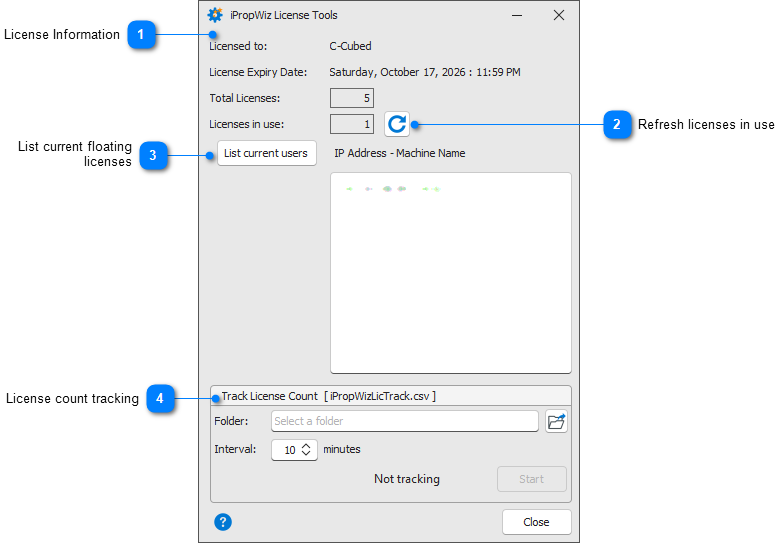Click the Select a folder input field
The image size is (779, 543).
pos(404,421)
